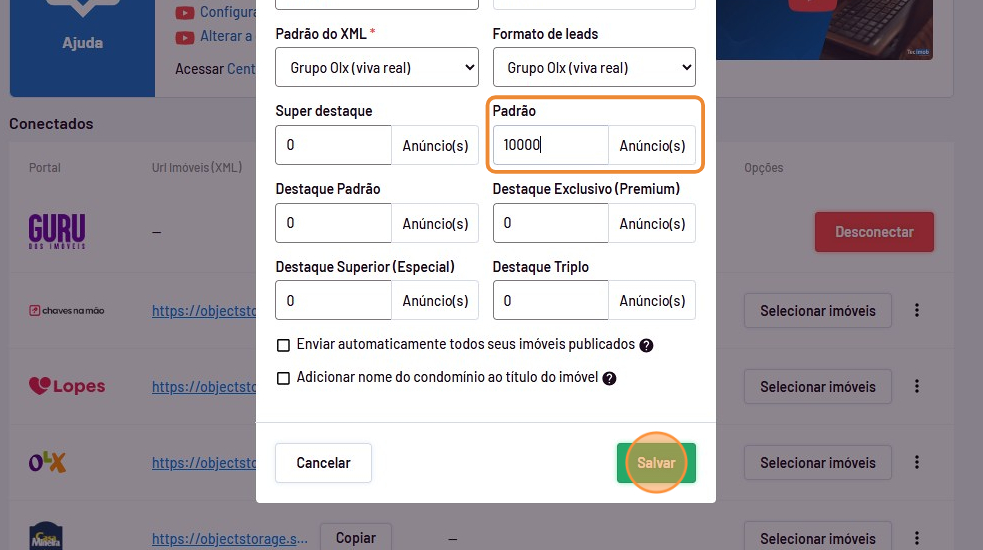
Task: Click help icon next to Enviar automaticamente
Action: 646,345
